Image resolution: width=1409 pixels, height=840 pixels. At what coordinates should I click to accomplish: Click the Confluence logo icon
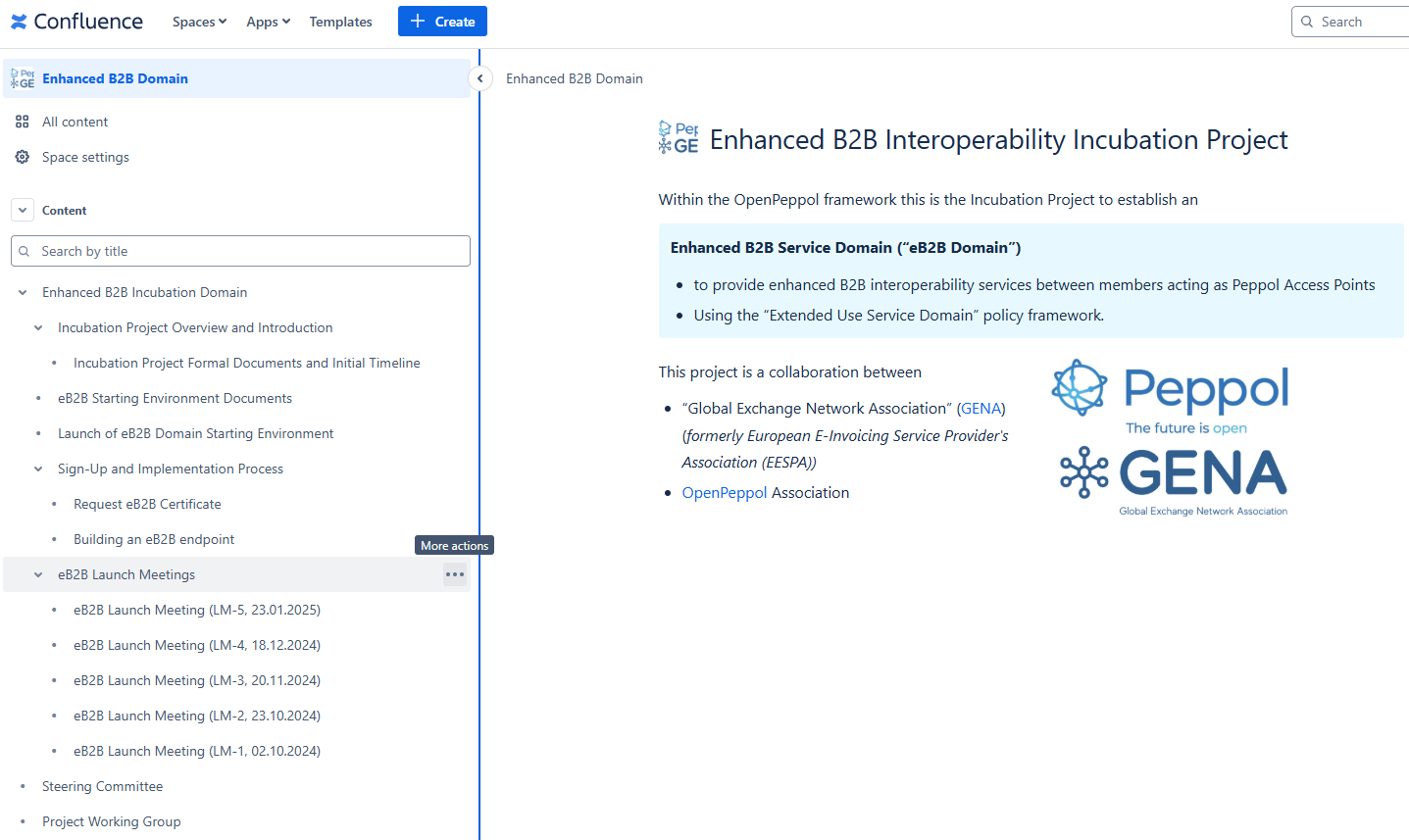pos(19,22)
